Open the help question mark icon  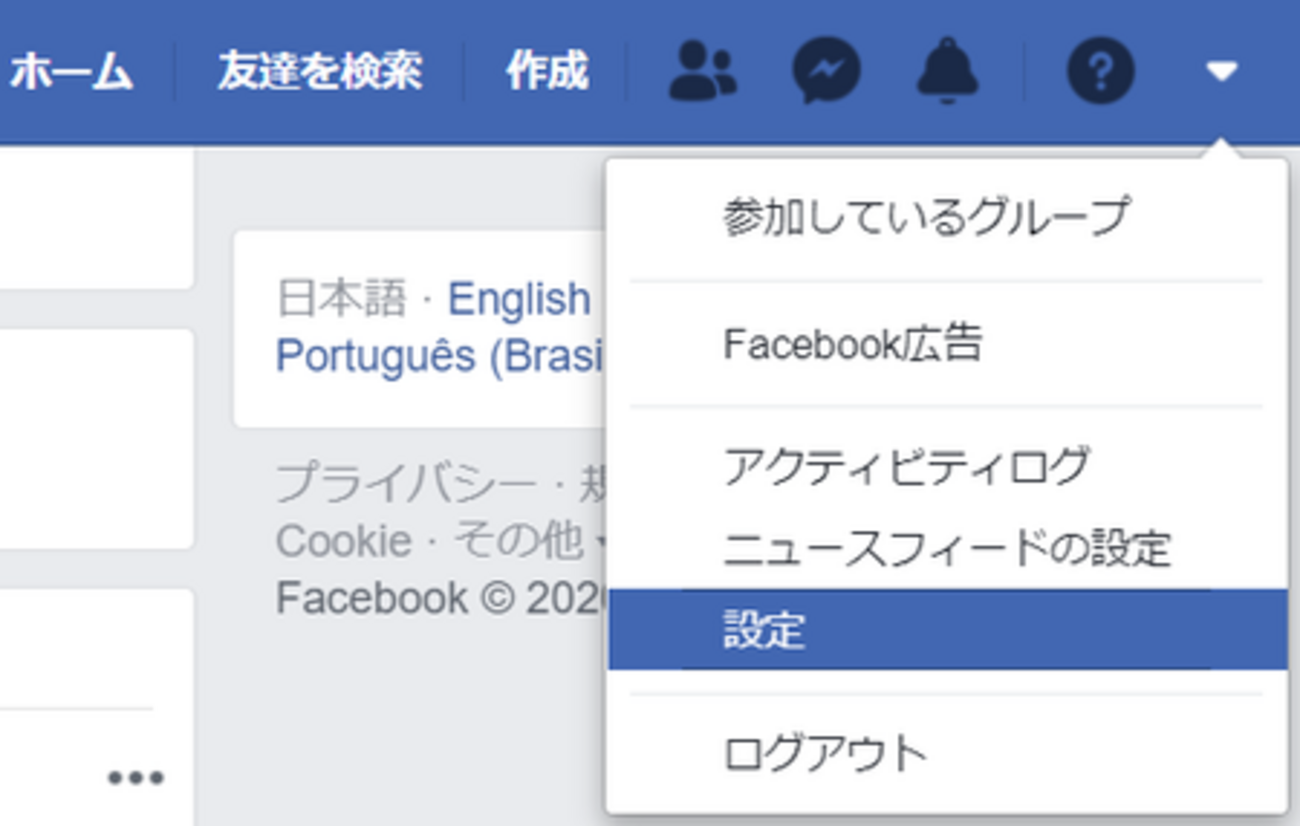click(x=1100, y=71)
